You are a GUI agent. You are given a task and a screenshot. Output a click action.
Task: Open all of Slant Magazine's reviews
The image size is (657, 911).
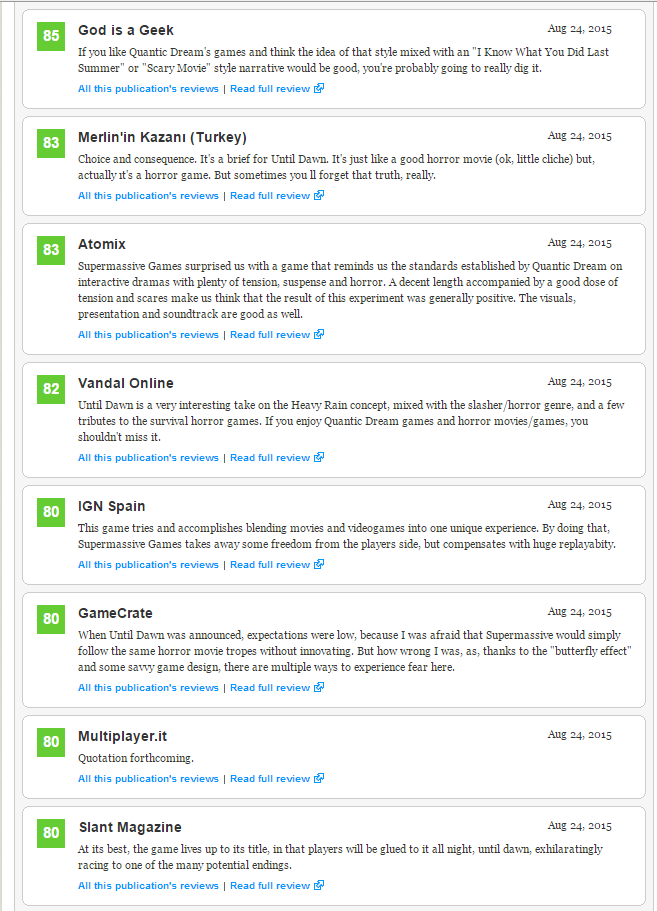148,886
